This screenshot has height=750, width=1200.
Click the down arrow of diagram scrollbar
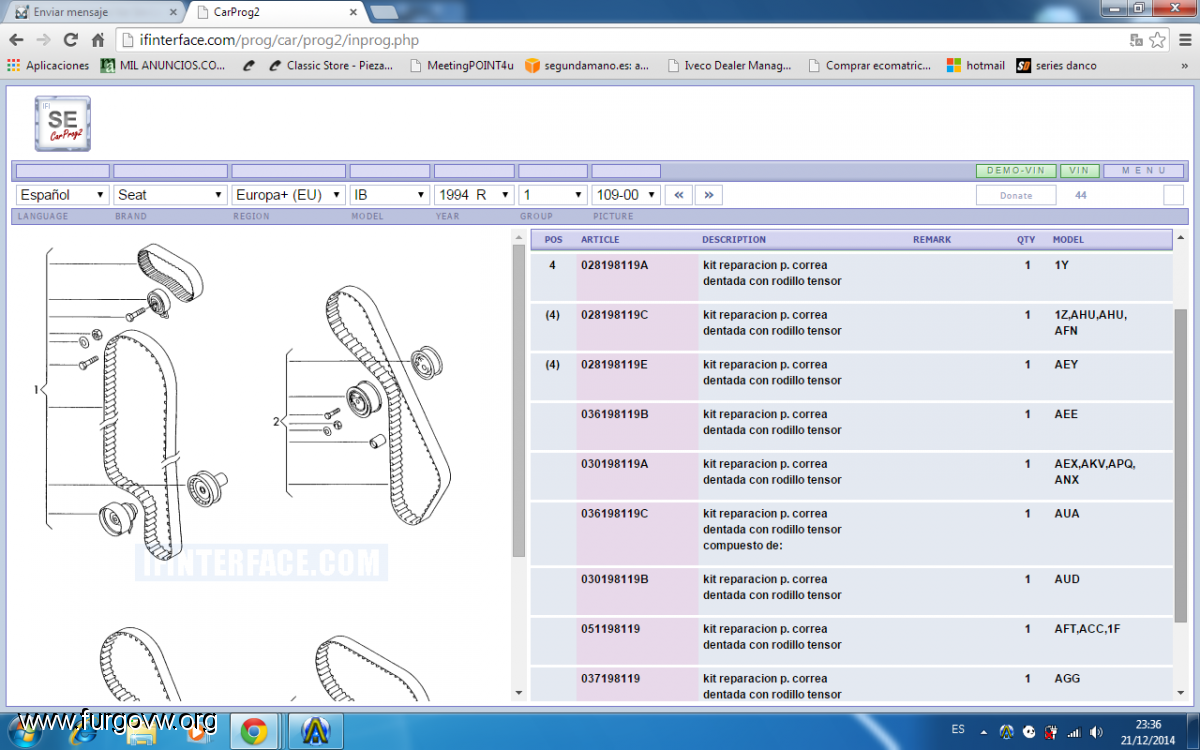click(519, 692)
